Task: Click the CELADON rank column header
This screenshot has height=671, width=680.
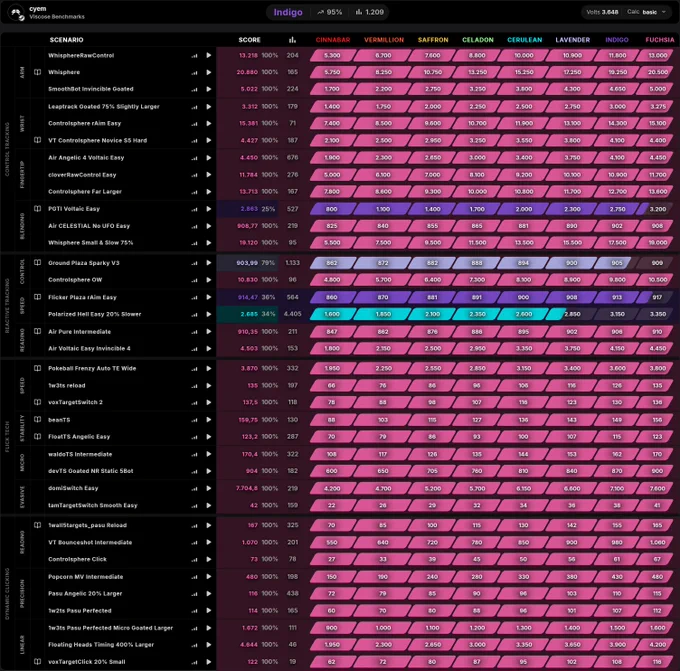Action: click(x=477, y=40)
